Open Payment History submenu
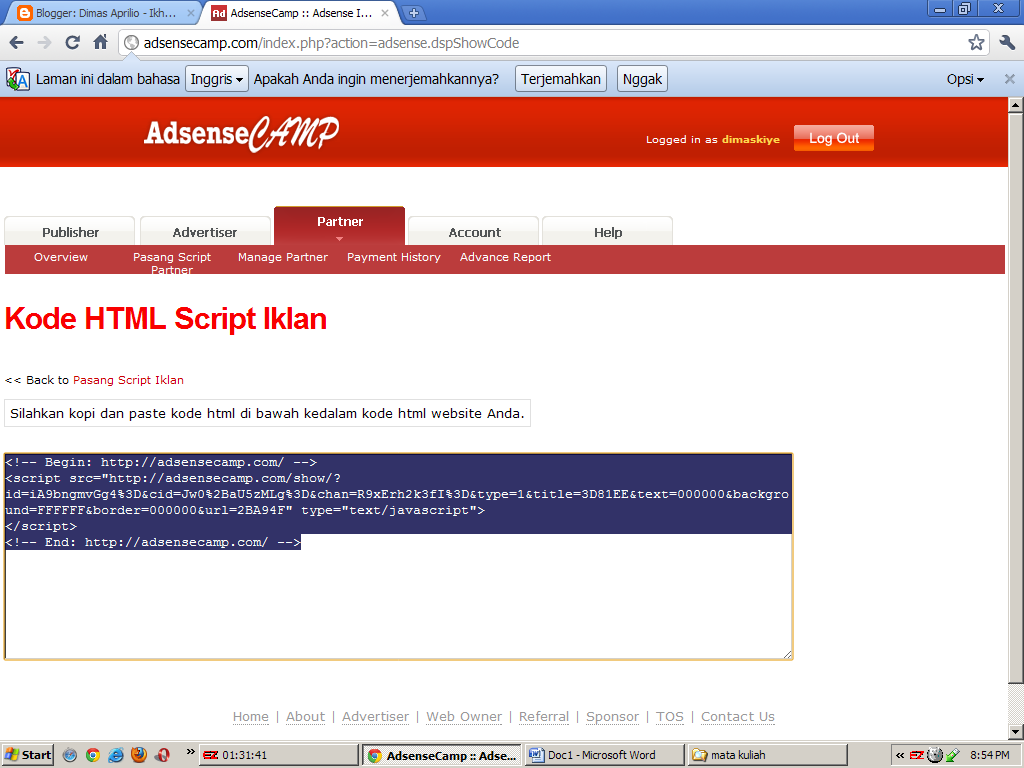 click(394, 257)
